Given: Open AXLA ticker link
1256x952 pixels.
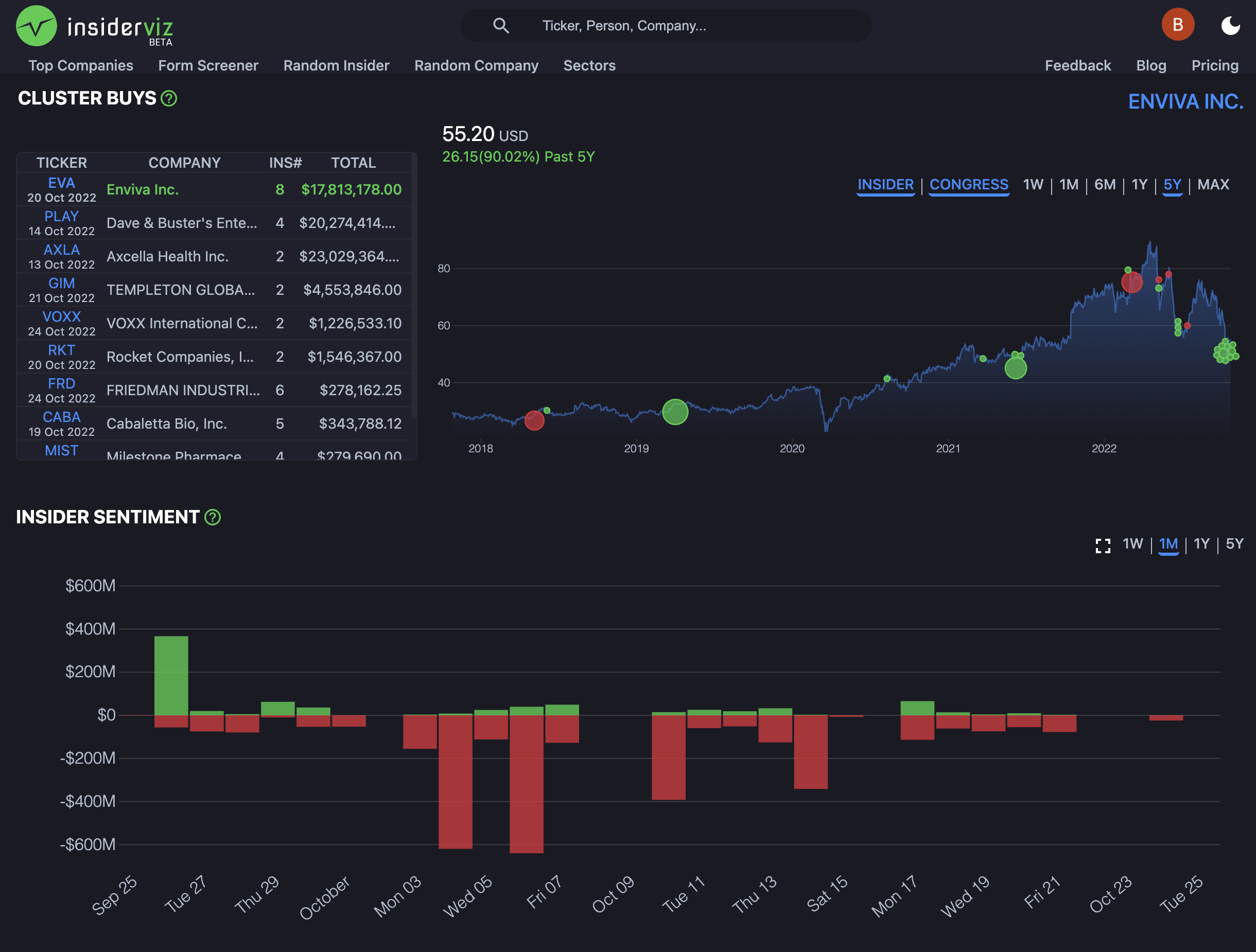Looking at the screenshot, I should (61, 250).
